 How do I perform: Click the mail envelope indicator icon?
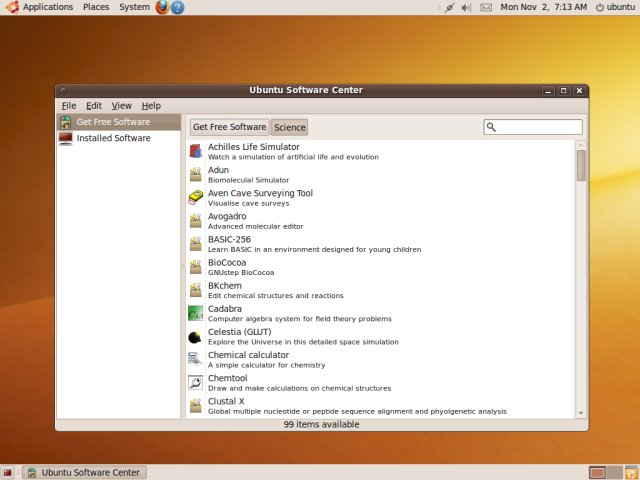coord(486,7)
